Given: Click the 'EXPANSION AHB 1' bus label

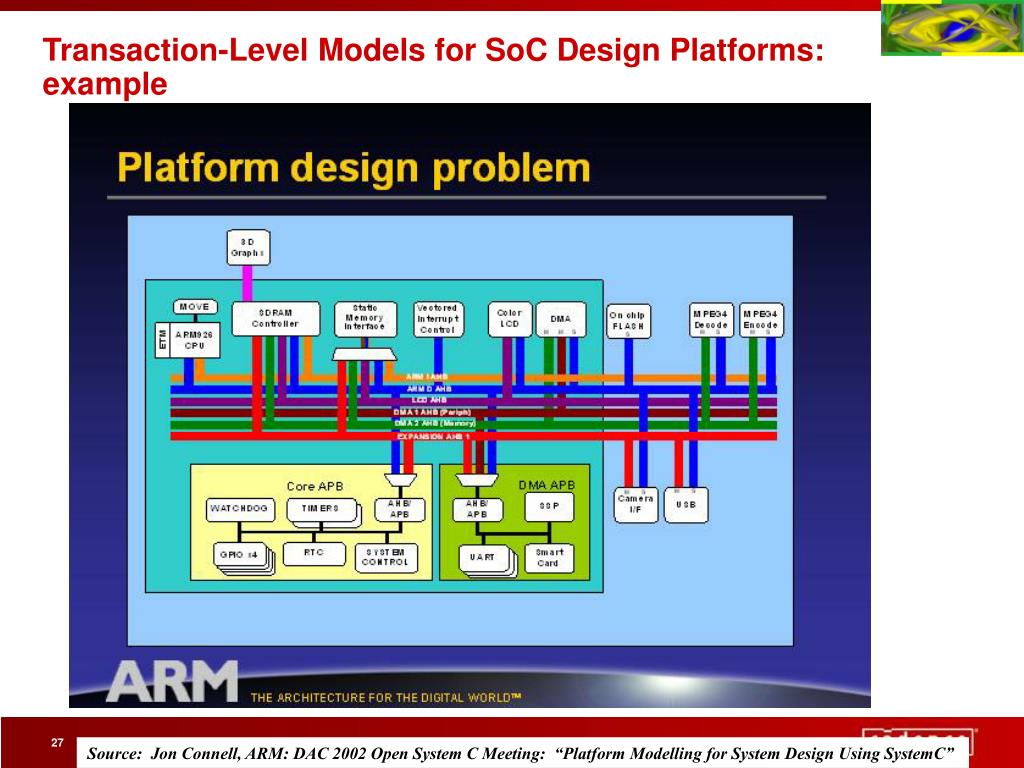Looking at the screenshot, I should coord(433,436).
